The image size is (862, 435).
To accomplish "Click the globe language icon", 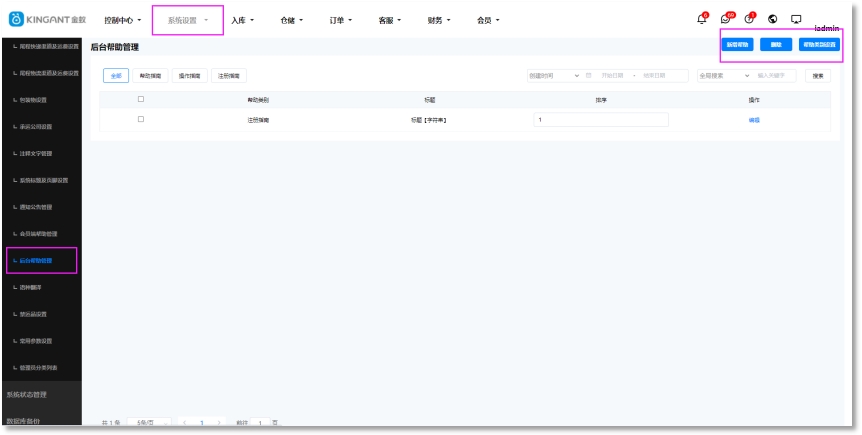I will click(x=772, y=19).
